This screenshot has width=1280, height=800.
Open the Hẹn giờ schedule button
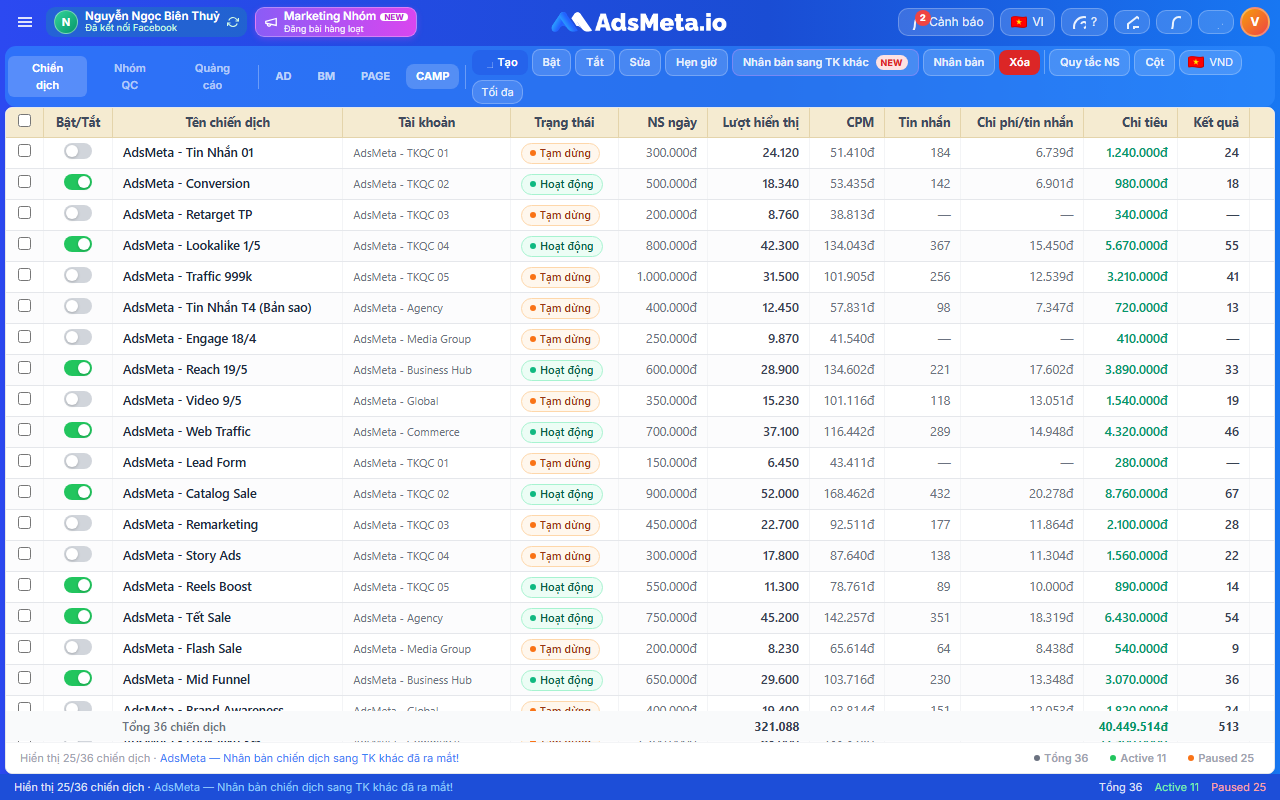pos(696,62)
